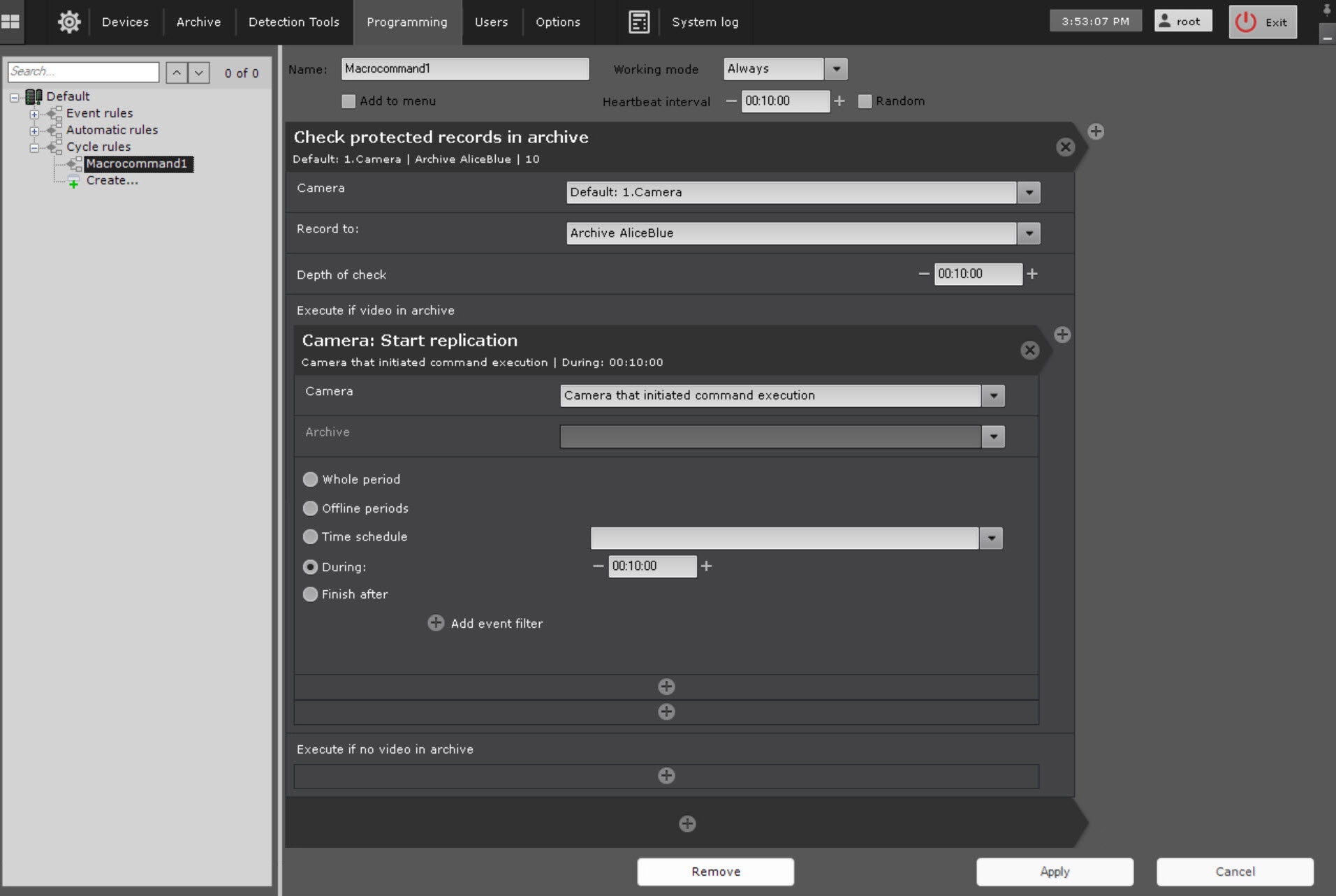Expand the Event rules tree node
Screen dimensions: 1336x896
click(x=34, y=114)
